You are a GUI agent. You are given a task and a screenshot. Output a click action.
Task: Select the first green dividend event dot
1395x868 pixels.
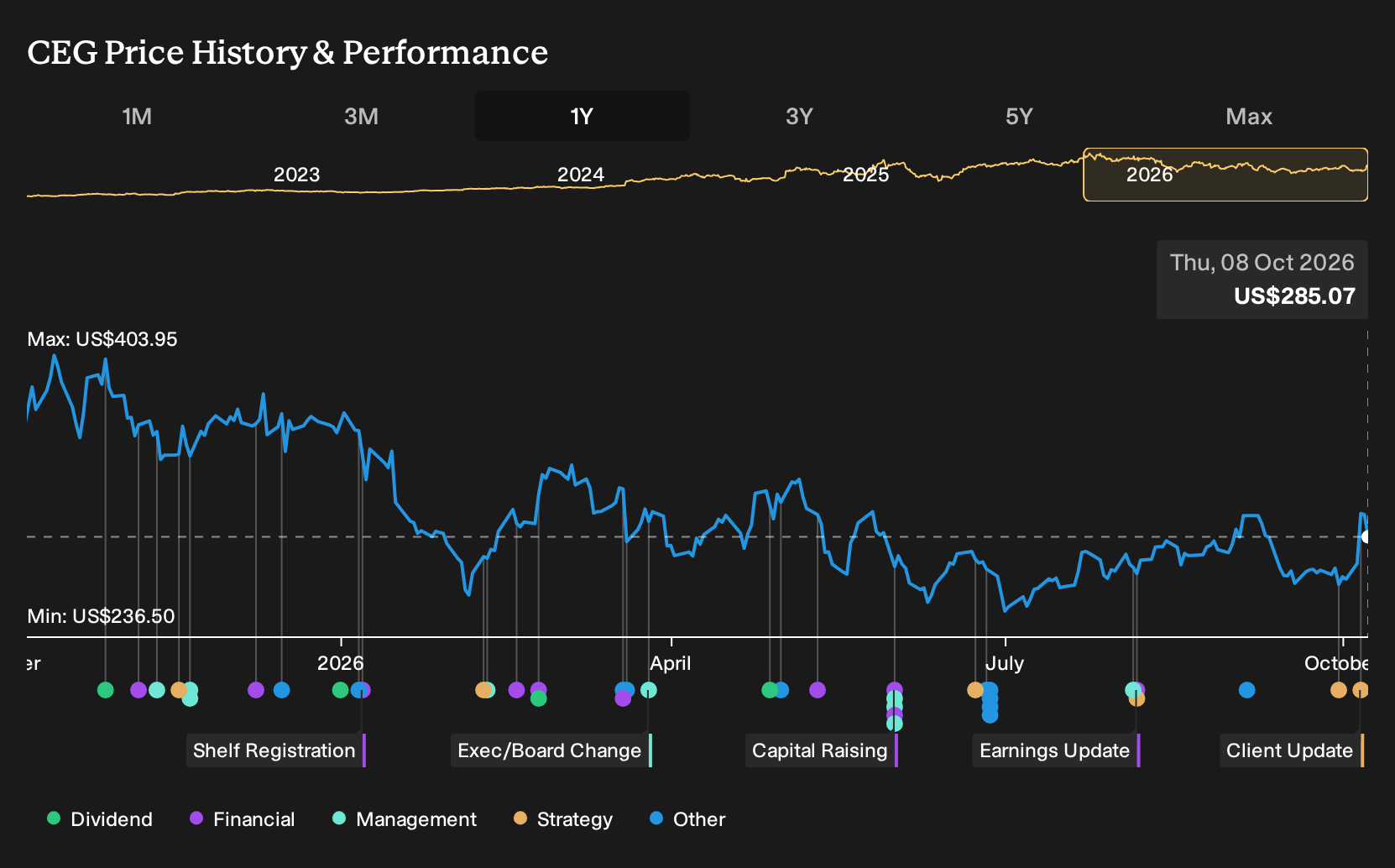pyautogui.click(x=105, y=690)
